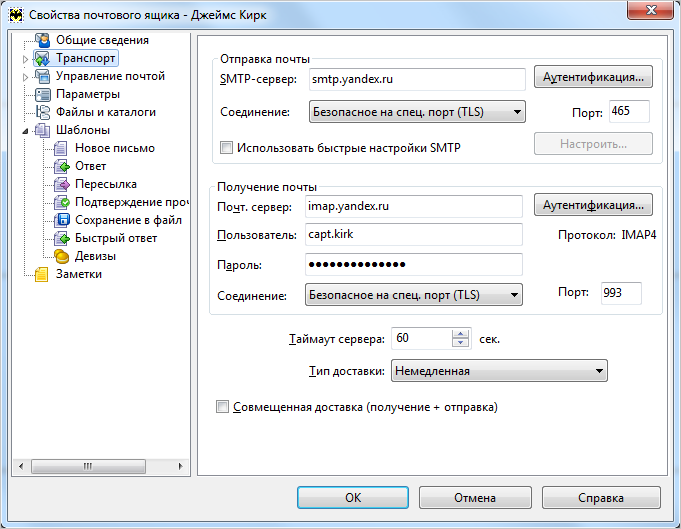
Task: Collapse the Шаблоны tree node
Action: click(x=26, y=130)
